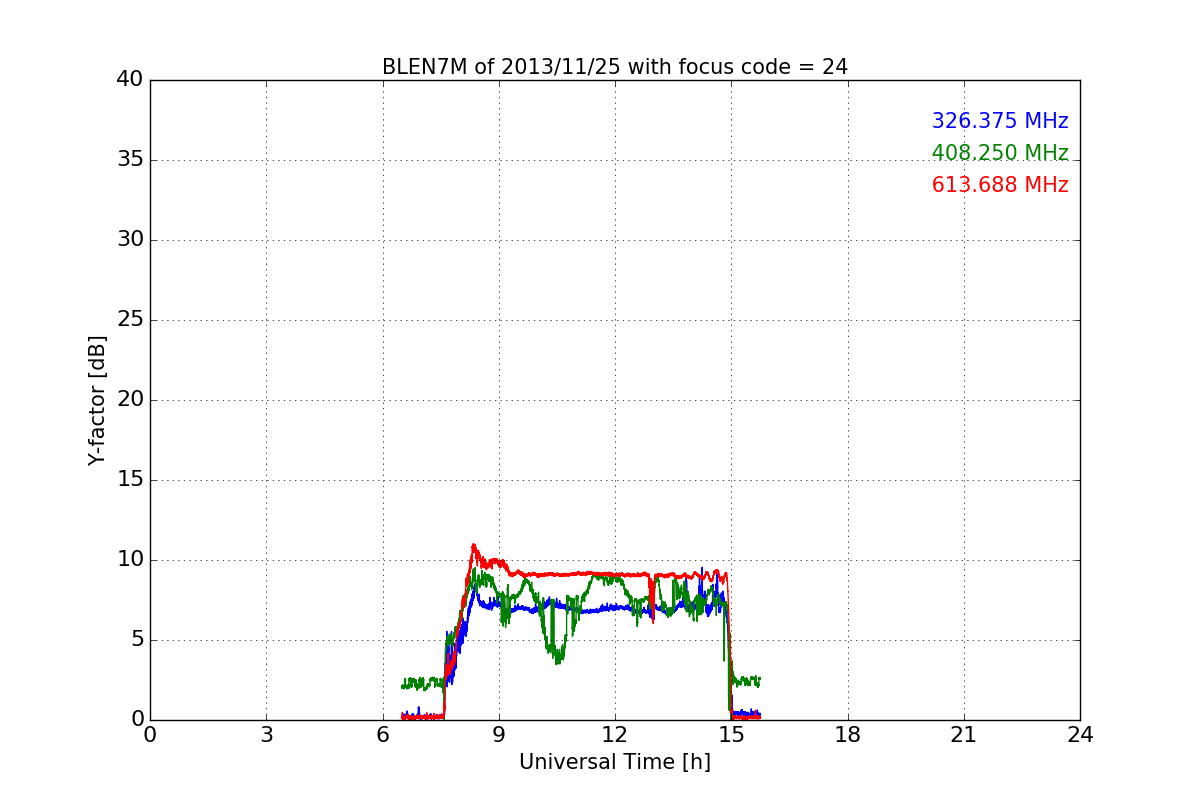Screen dimensions: 1200x800
Task: Click the y-axis tick label 25
Action: click(130, 320)
